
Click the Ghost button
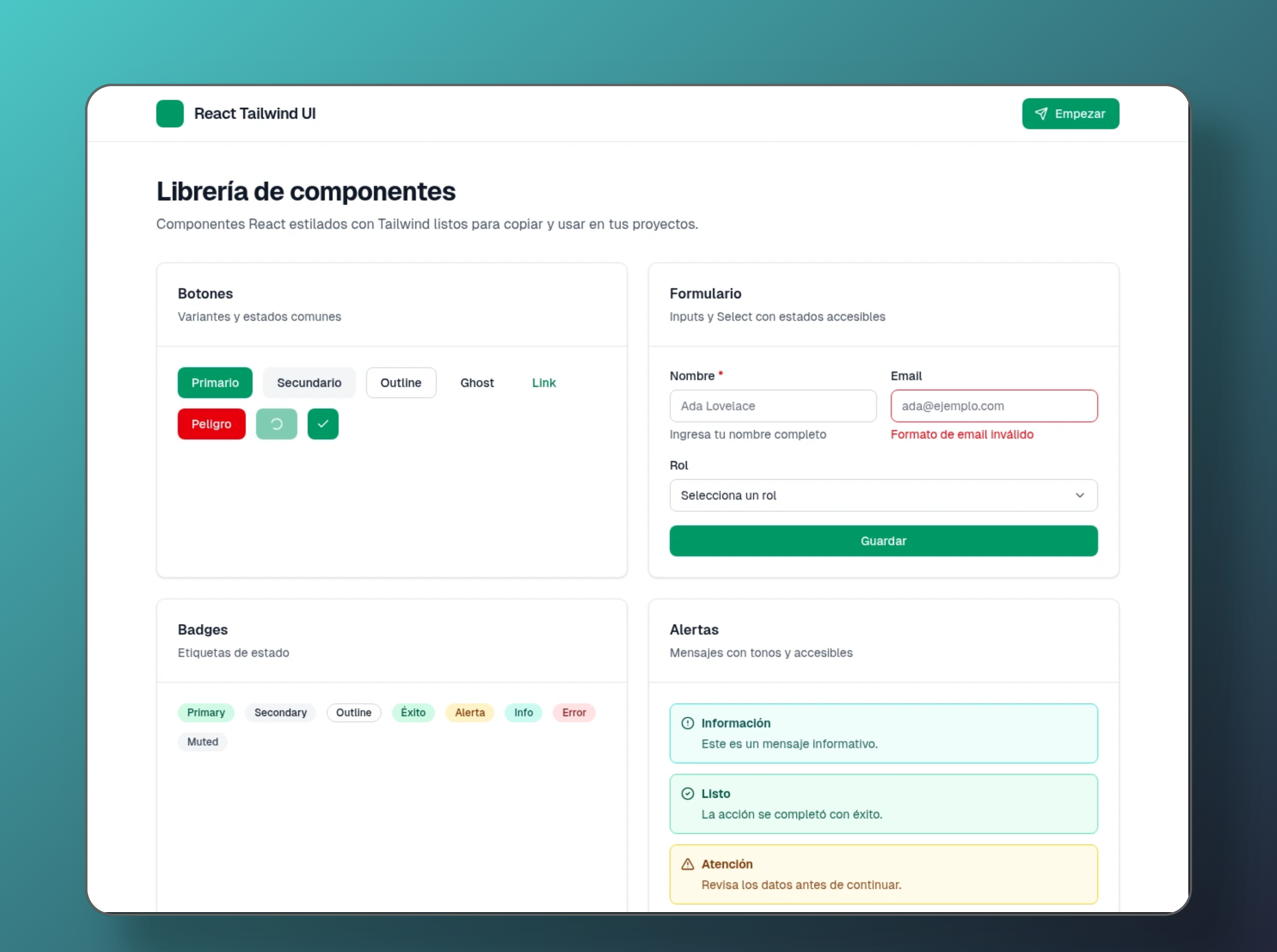pos(477,382)
